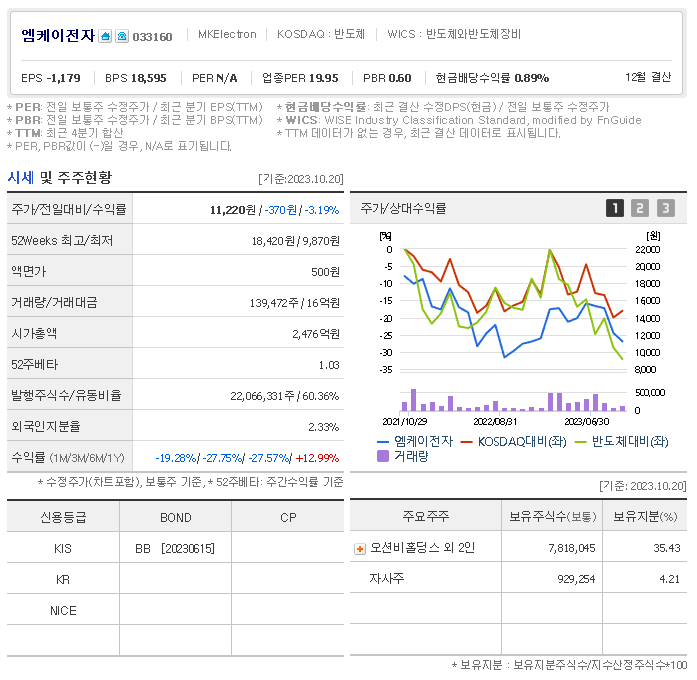Select the 자사주 shareholder row label
The image size is (697, 680).
(386, 579)
